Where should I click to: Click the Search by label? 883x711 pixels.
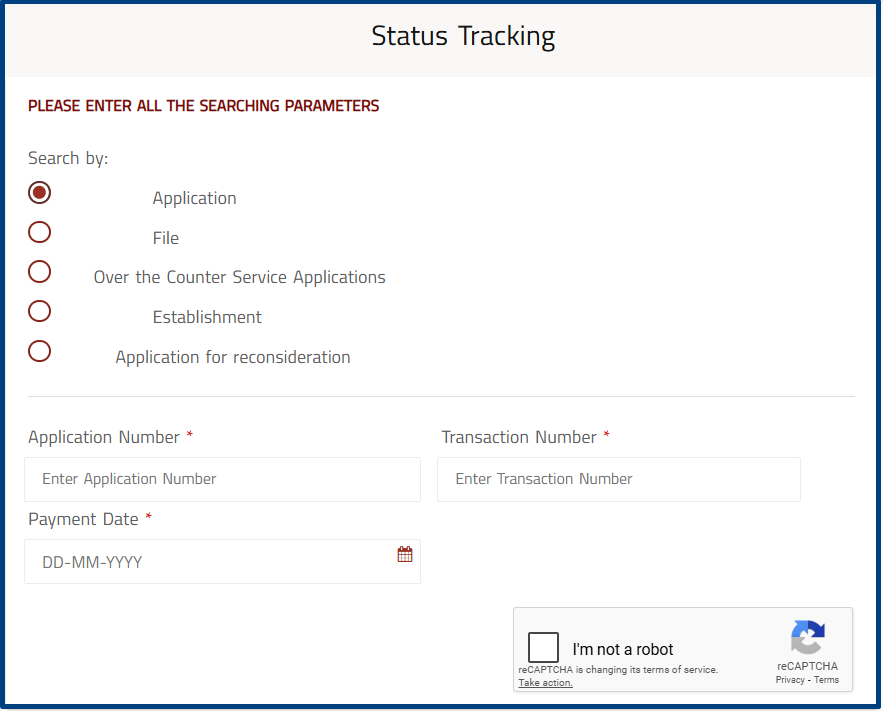[67, 158]
